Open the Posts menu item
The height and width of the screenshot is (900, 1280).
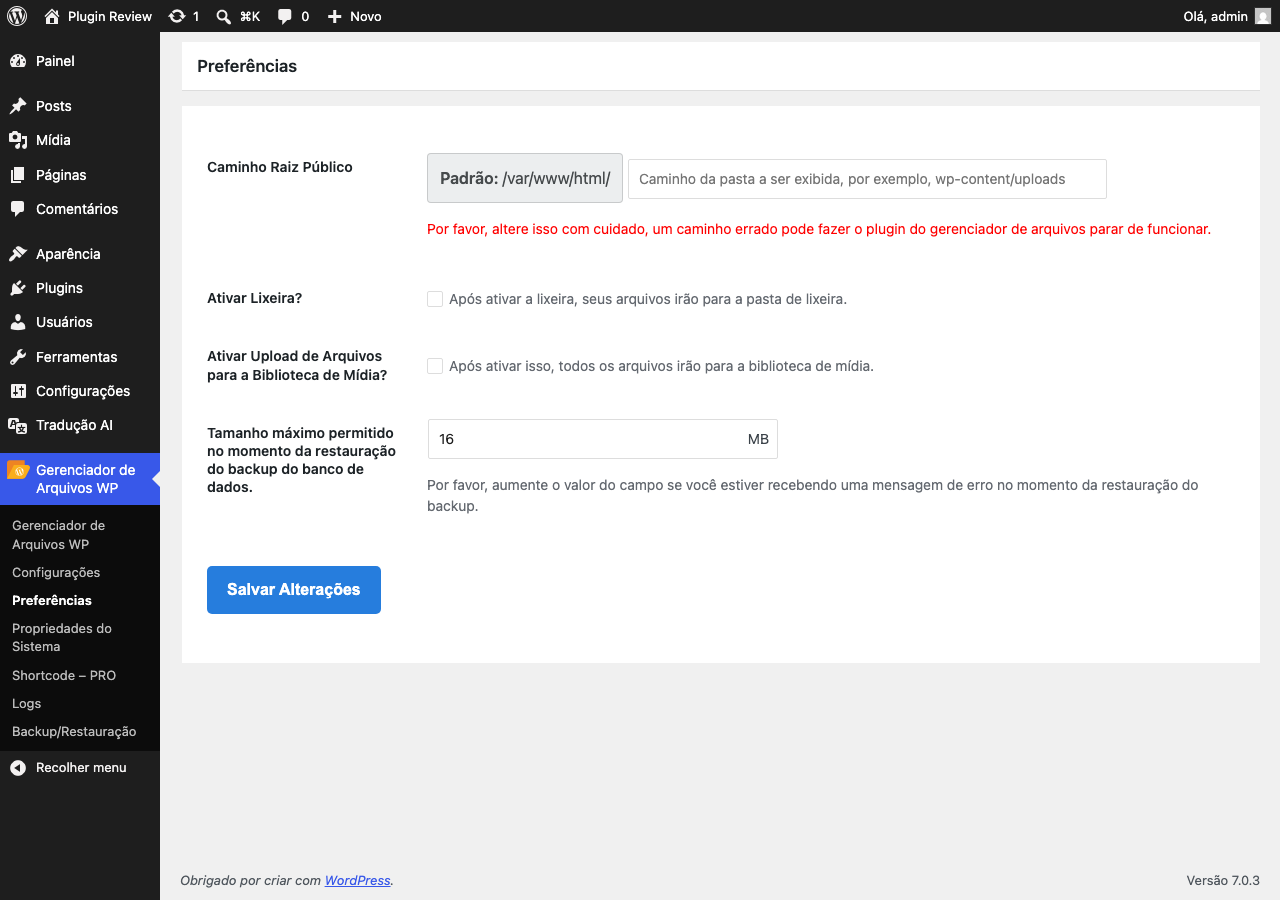coord(80,106)
